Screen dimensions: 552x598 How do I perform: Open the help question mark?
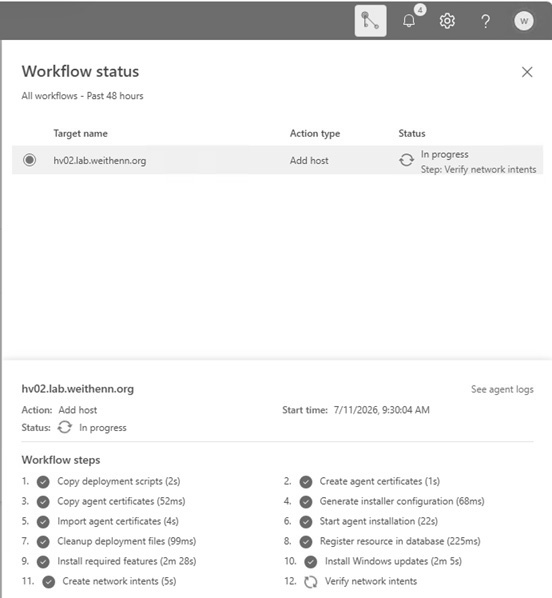(485, 21)
